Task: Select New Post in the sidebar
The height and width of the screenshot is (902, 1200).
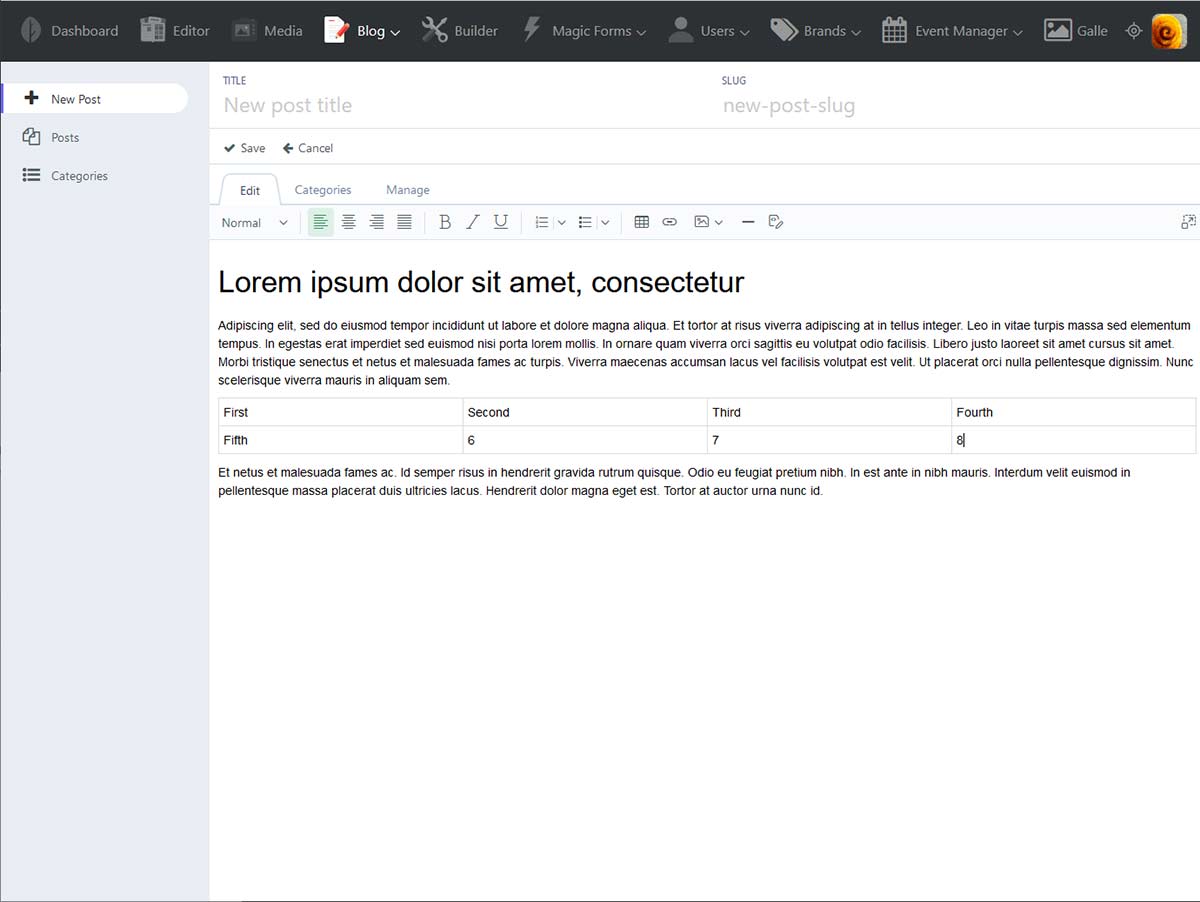Action: coord(95,99)
